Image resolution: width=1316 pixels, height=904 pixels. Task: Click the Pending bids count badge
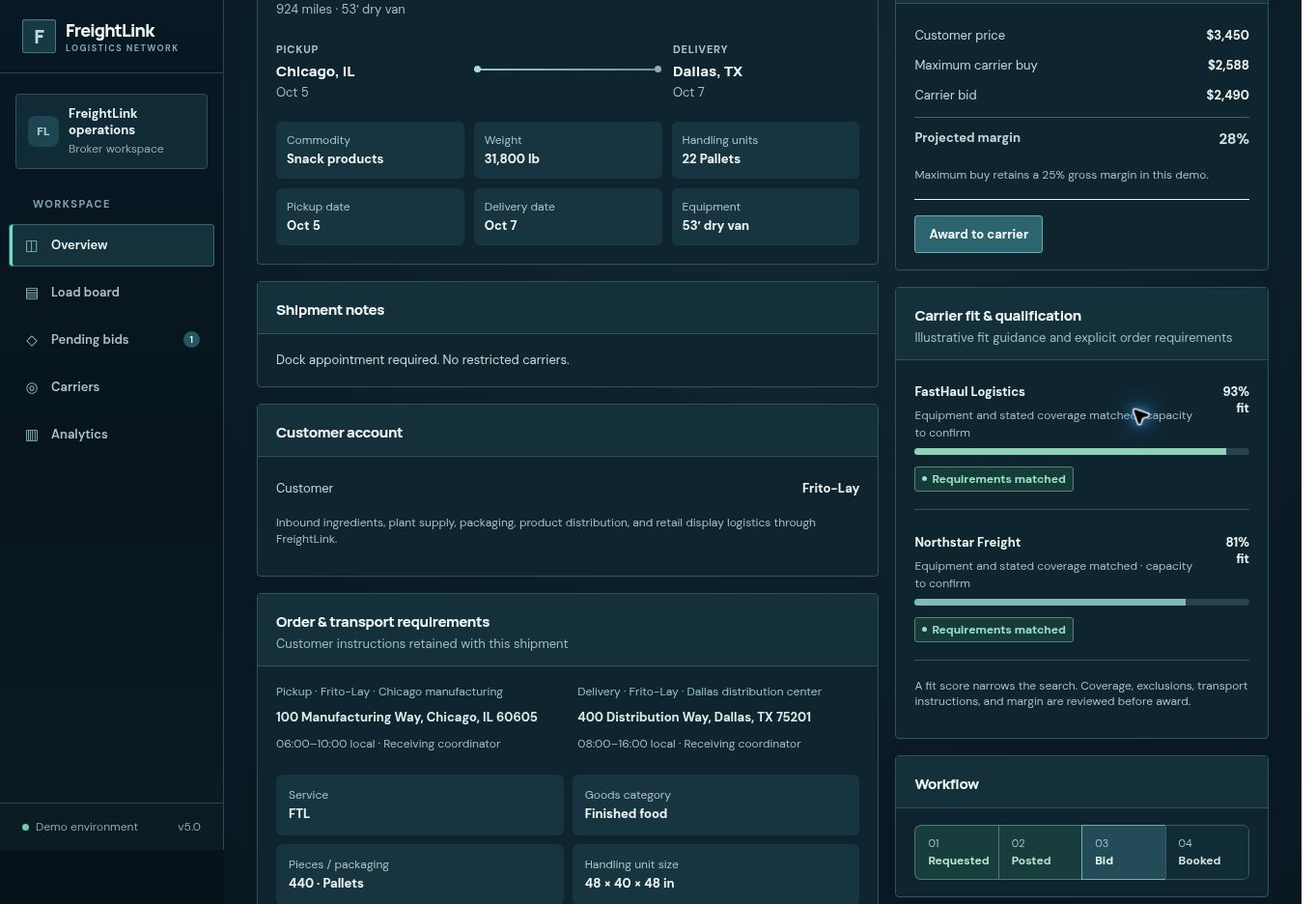click(191, 339)
